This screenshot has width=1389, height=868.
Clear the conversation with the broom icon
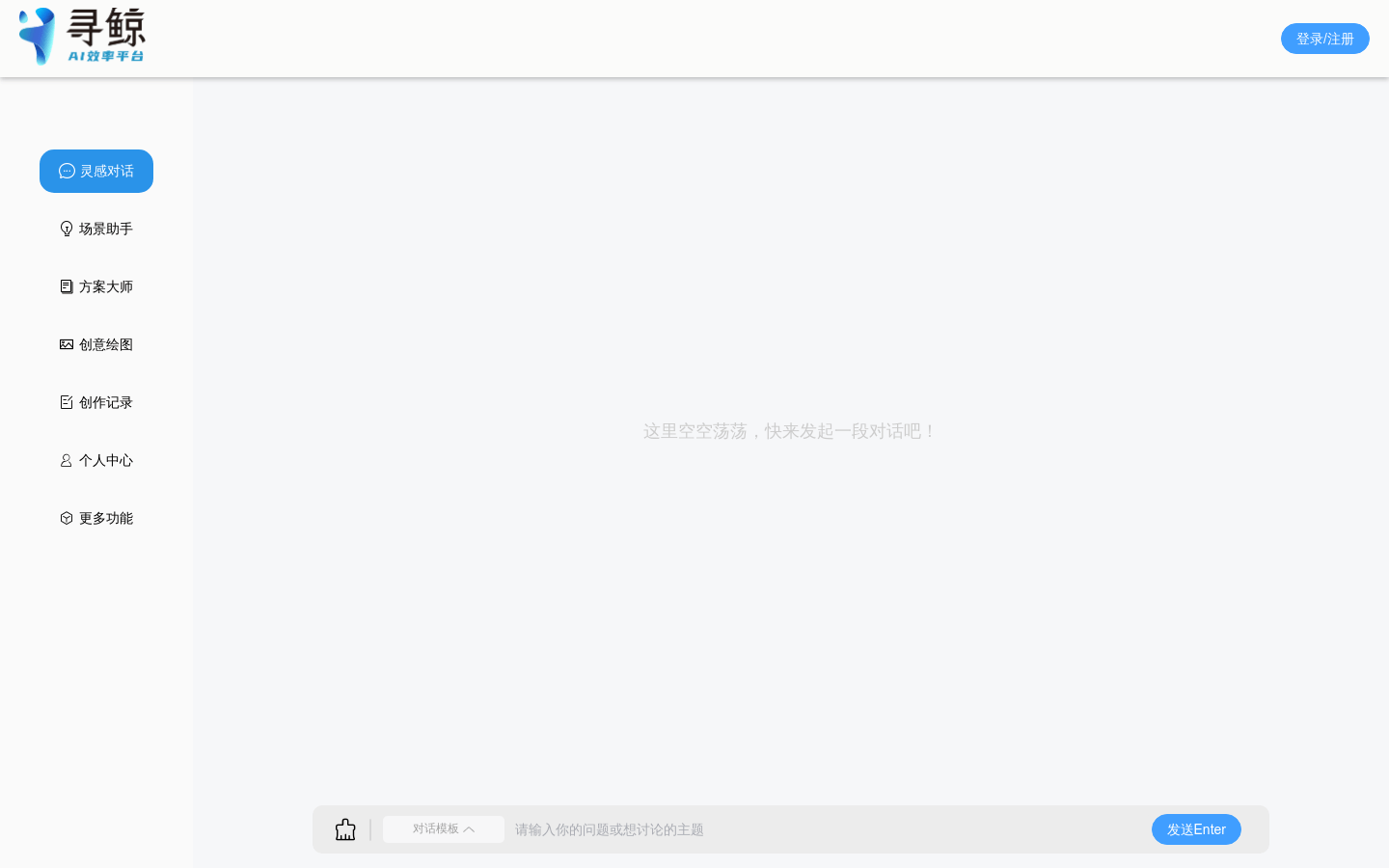pos(345,829)
